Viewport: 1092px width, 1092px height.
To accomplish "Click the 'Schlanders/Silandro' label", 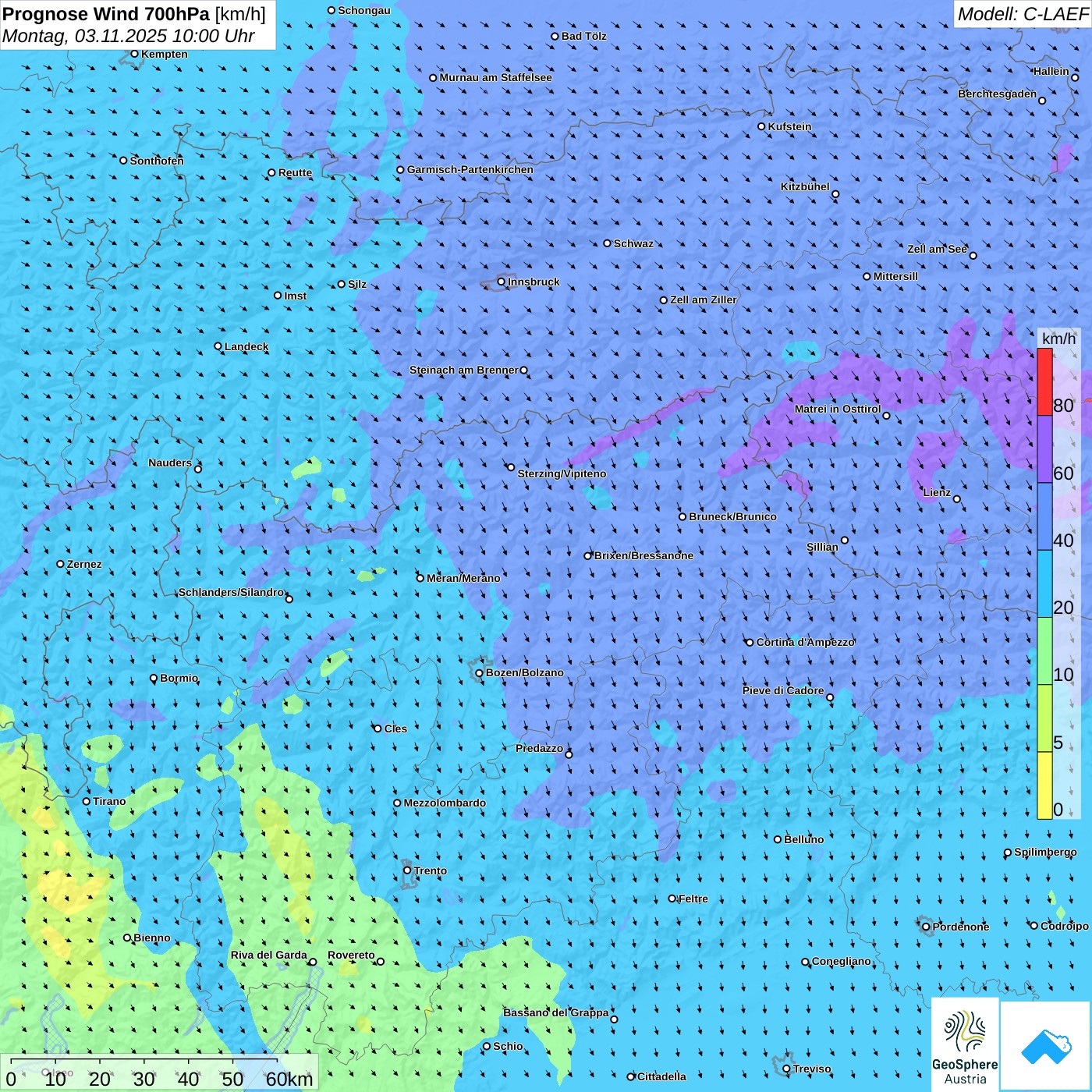I will [231, 592].
